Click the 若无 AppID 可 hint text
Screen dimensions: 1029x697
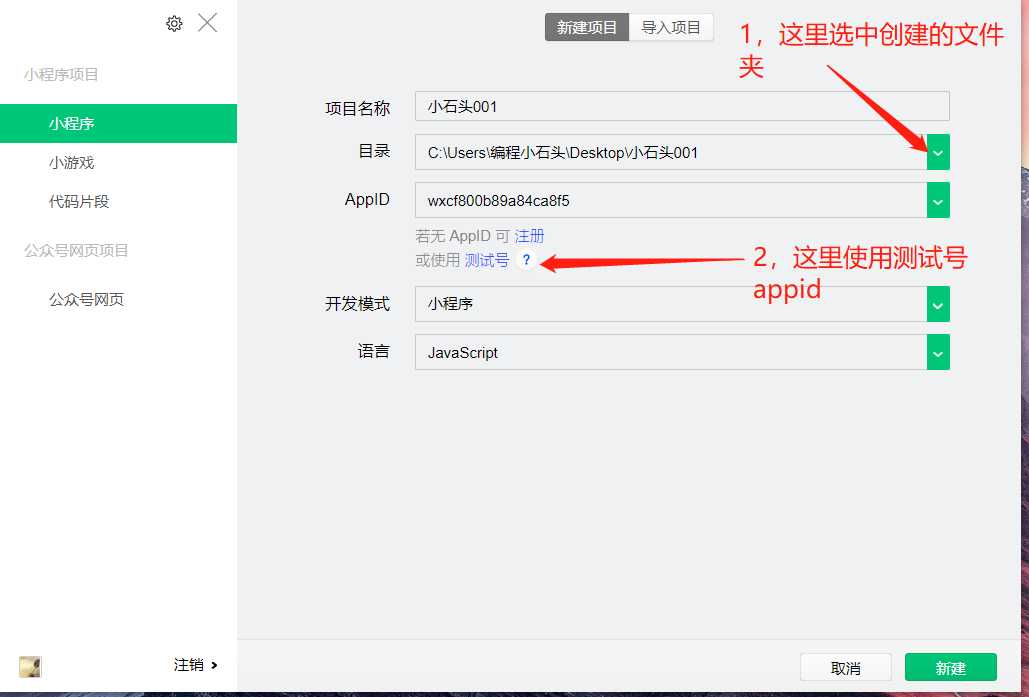pyautogui.click(x=463, y=236)
